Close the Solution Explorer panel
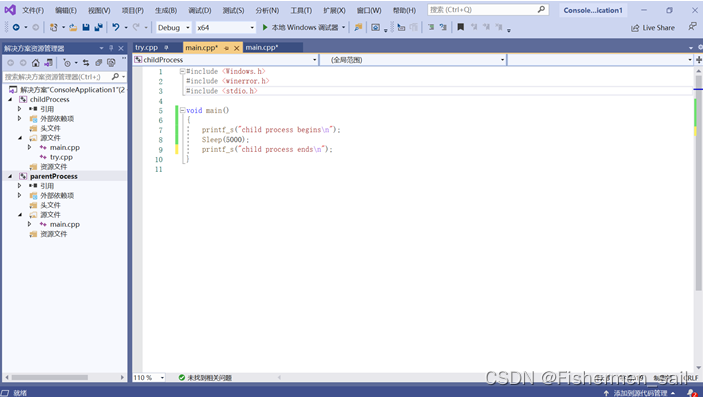The height and width of the screenshot is (397, 703). [121, 48]
